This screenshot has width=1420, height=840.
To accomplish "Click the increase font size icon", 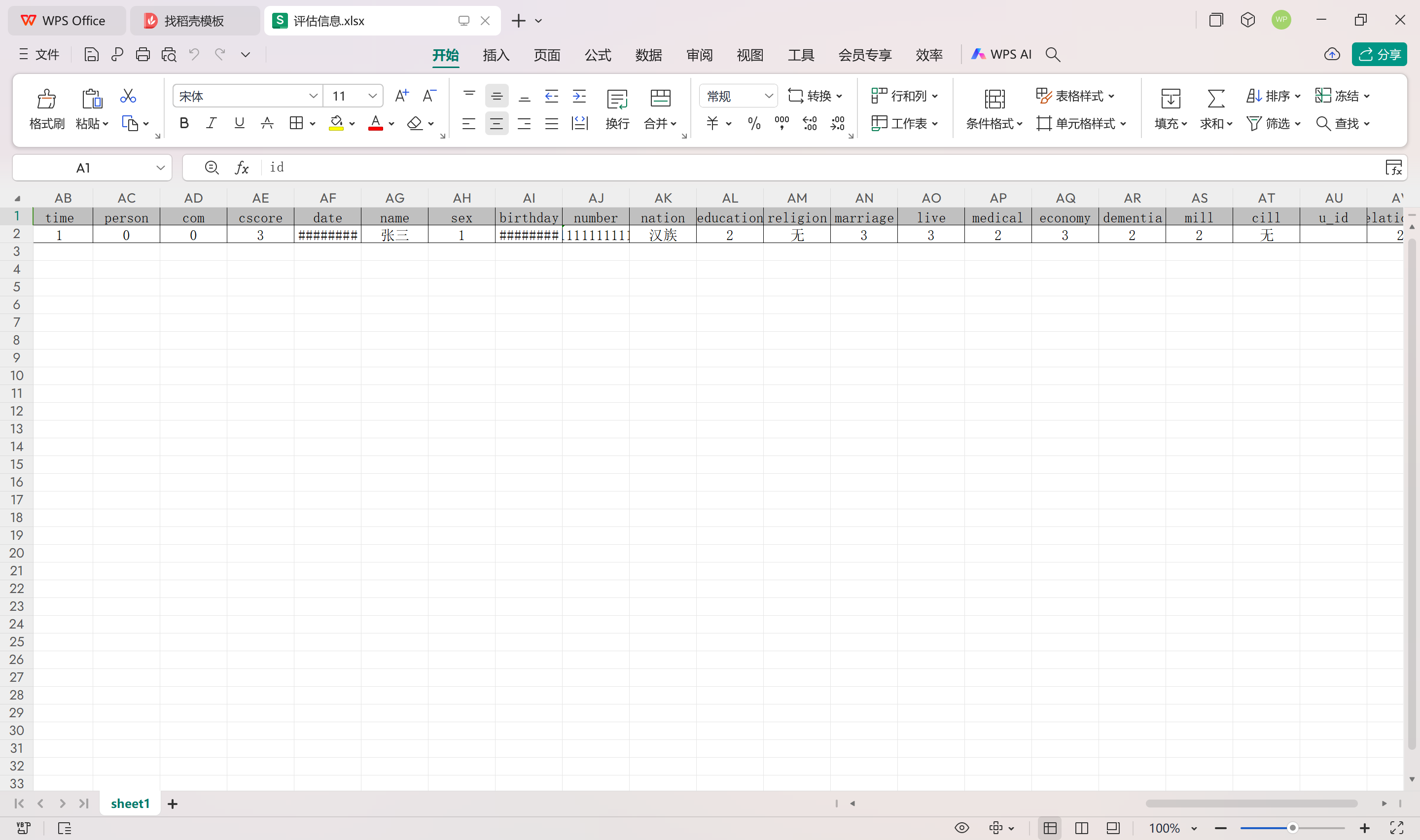I will tap(401, 96).
